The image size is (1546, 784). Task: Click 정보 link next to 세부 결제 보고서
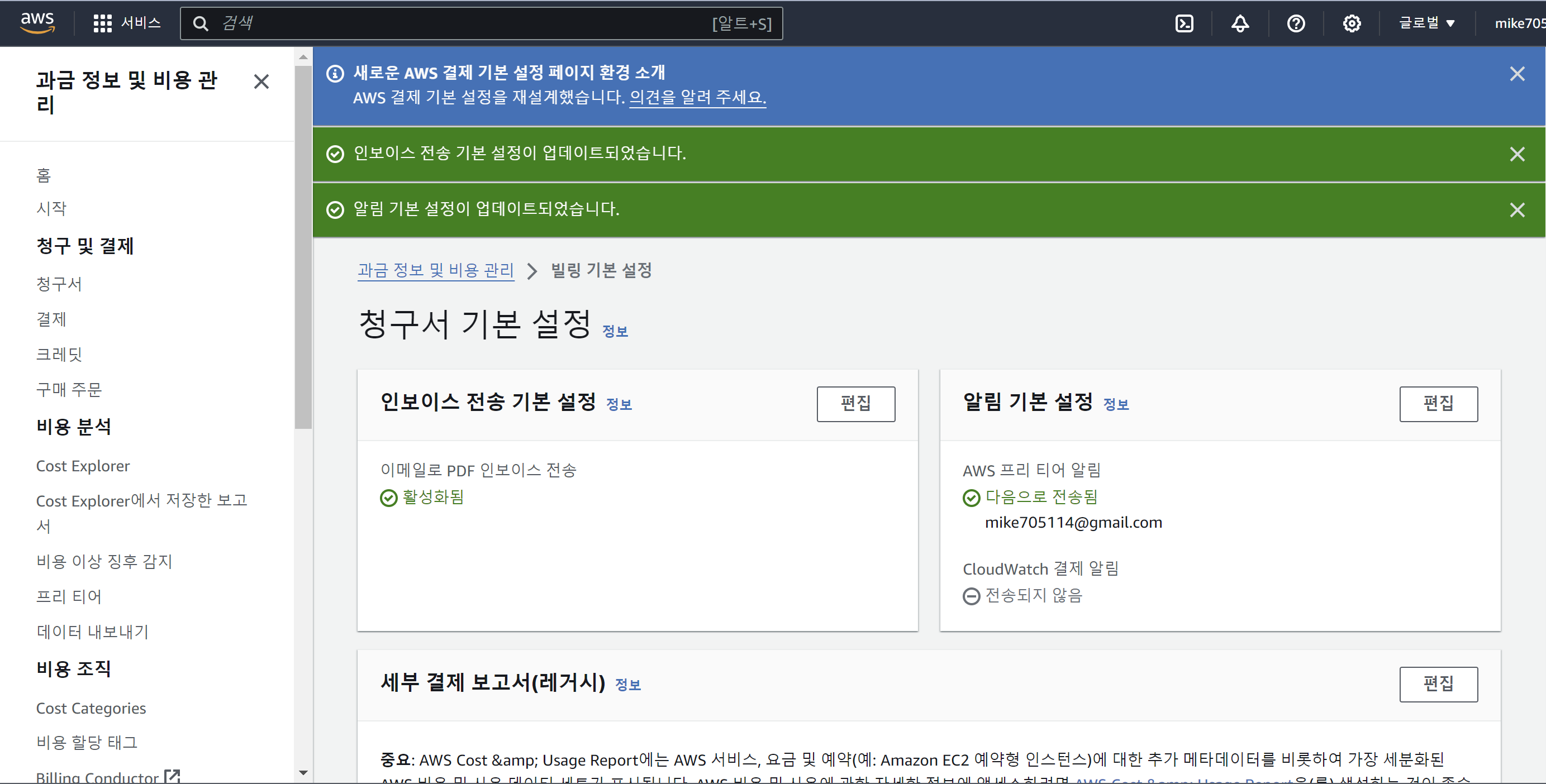tap(628, 685)
